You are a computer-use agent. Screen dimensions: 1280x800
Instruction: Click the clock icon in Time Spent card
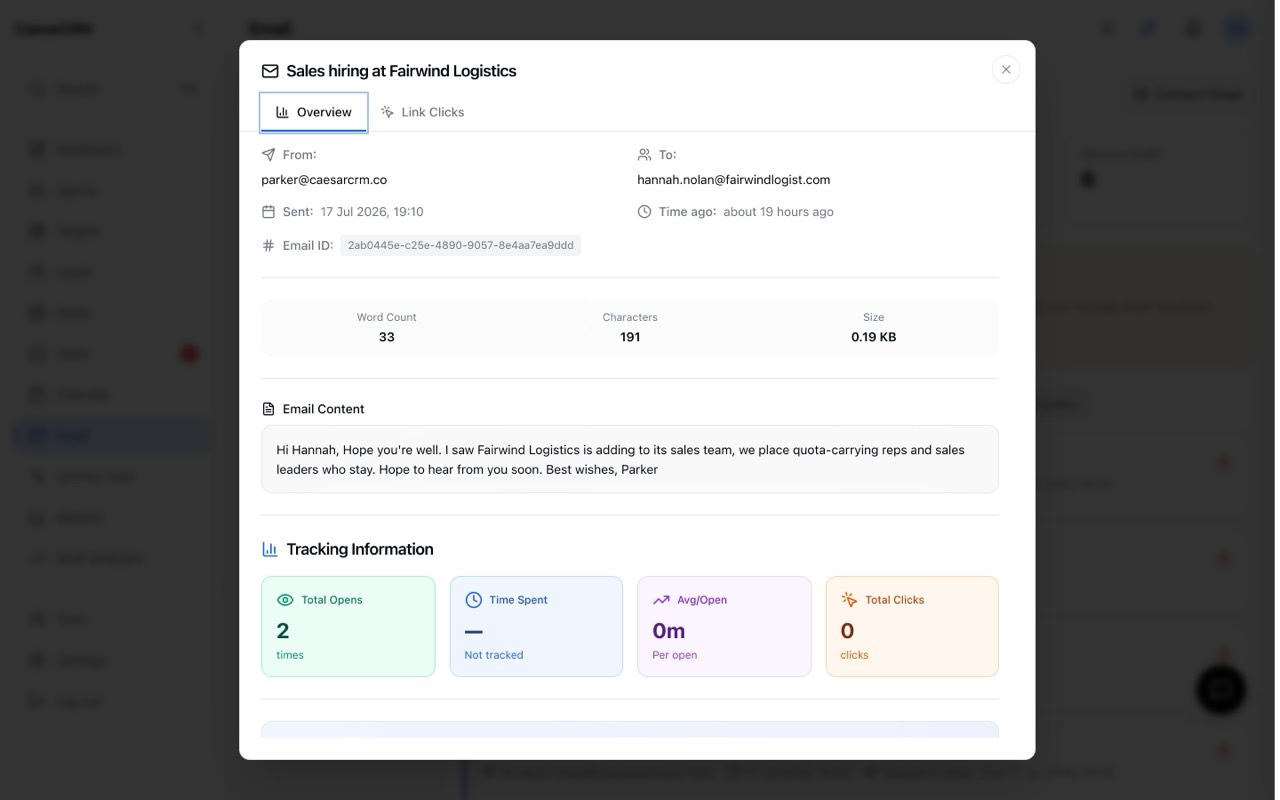(x=473, y=600)
